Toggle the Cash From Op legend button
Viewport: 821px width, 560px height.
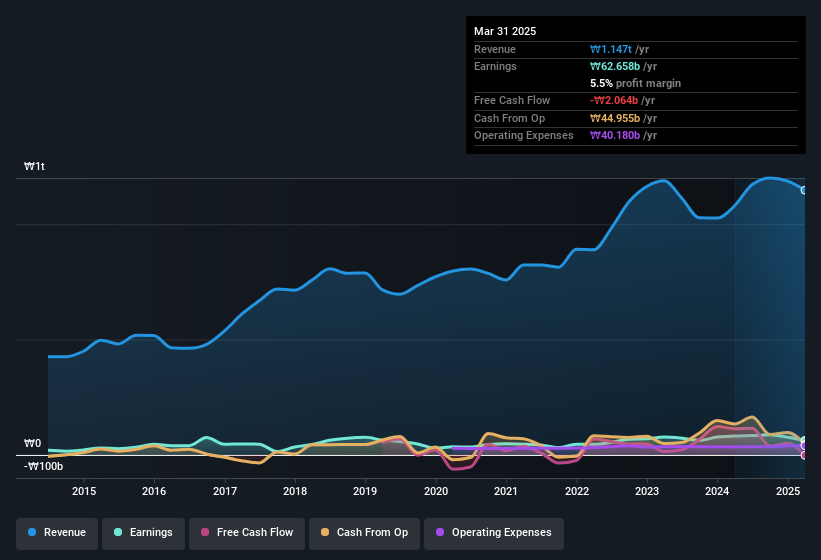(x=364, y=533)
